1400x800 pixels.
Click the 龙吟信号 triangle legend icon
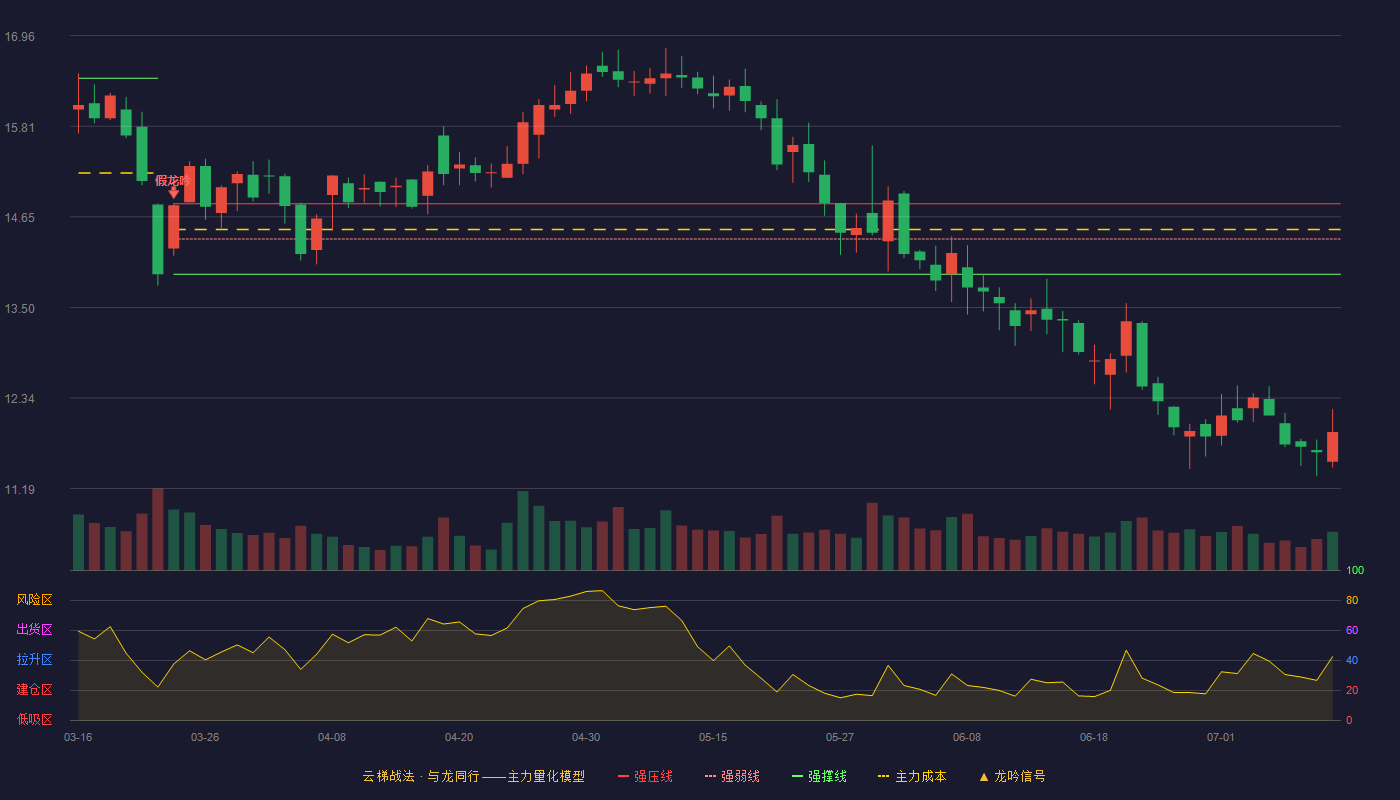pyautogui.click(x=984, y=776)
